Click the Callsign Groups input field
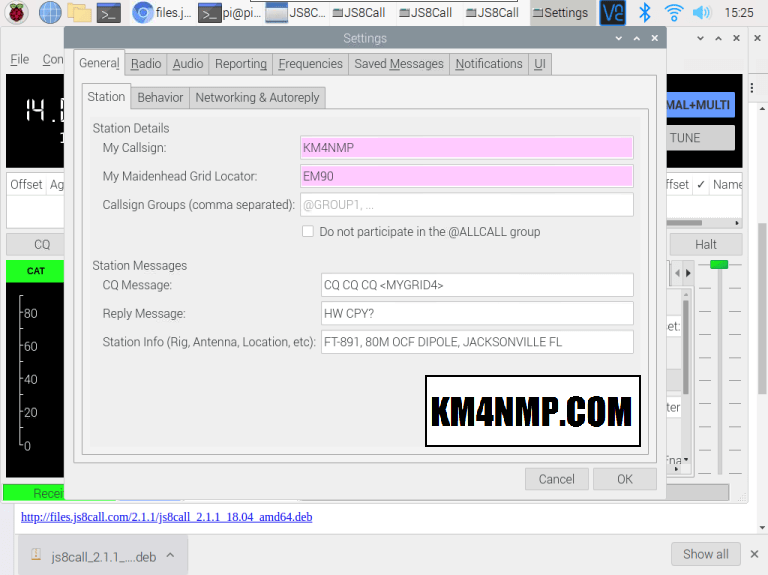 [x=467, y=205]
